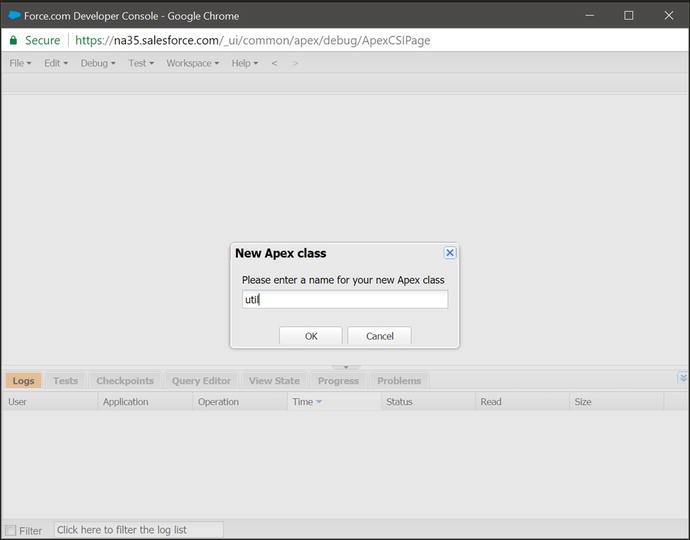Click the secure padlock icon
Screen dimensions: 690x540
click(13, 40)
